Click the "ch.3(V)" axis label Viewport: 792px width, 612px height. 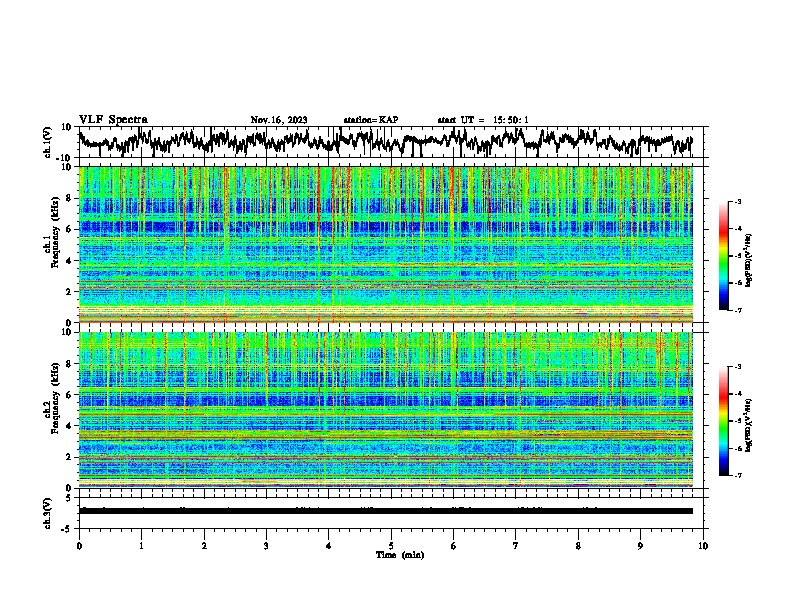coord(48,513)
